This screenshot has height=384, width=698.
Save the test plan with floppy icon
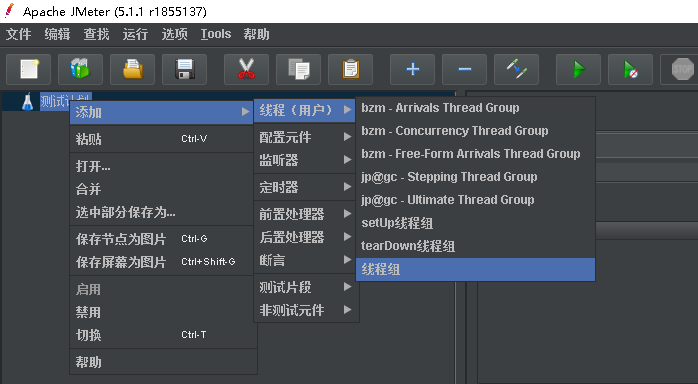click(x=185, y=69)
